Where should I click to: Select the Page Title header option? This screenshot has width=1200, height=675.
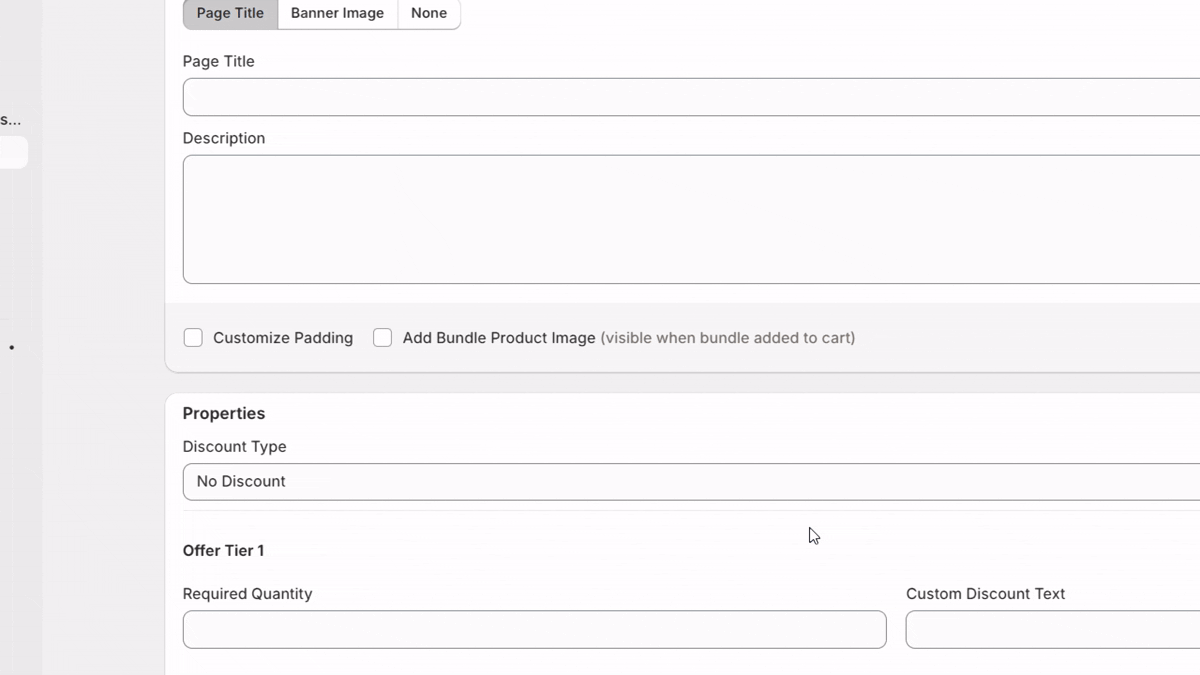click(230, 14)
